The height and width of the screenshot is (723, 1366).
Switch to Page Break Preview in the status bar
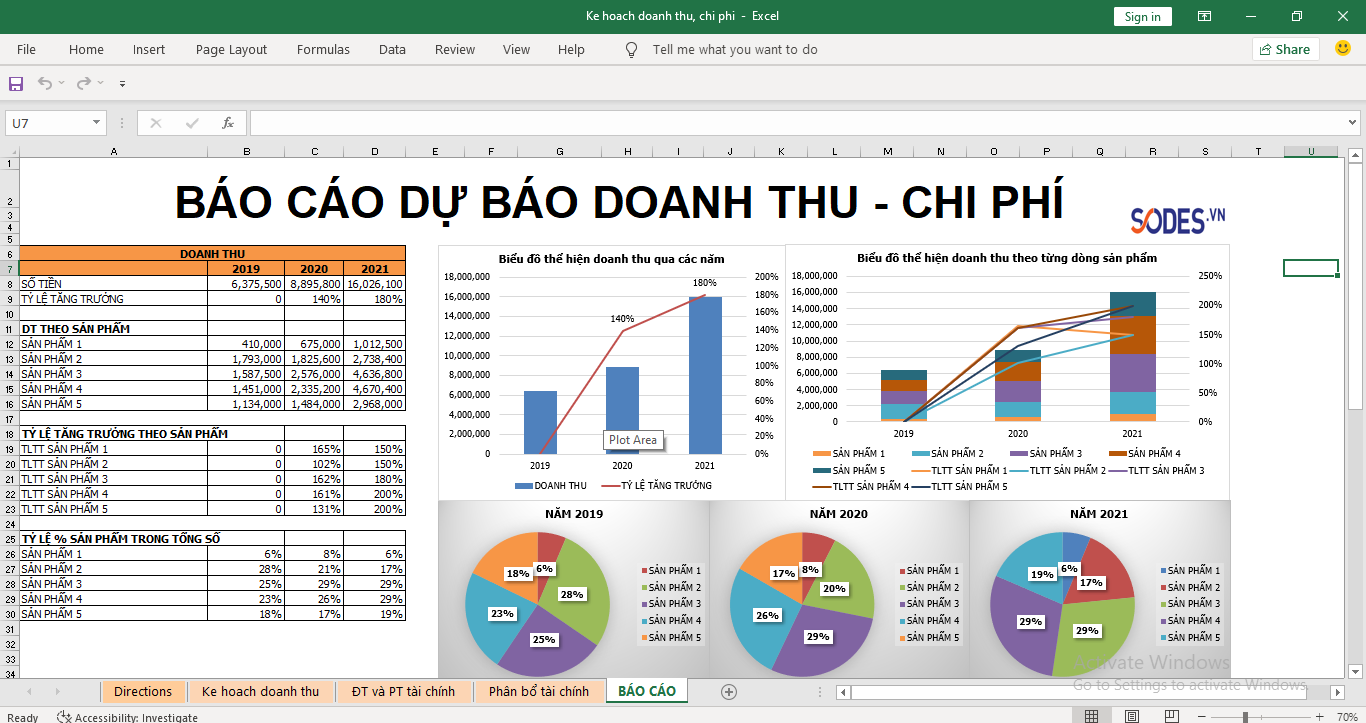(1171, 716)
